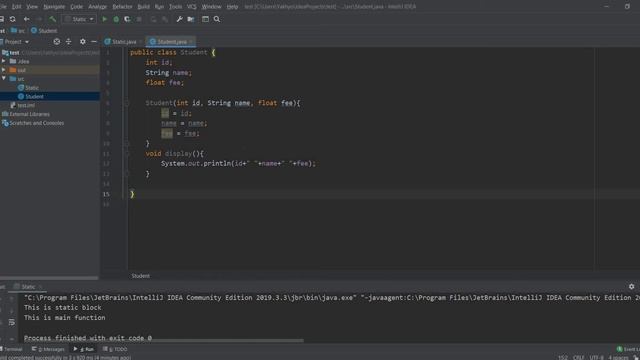Click the src breadcrumb in navigation bar
This screenshot has height=360, width=640.
18,31
